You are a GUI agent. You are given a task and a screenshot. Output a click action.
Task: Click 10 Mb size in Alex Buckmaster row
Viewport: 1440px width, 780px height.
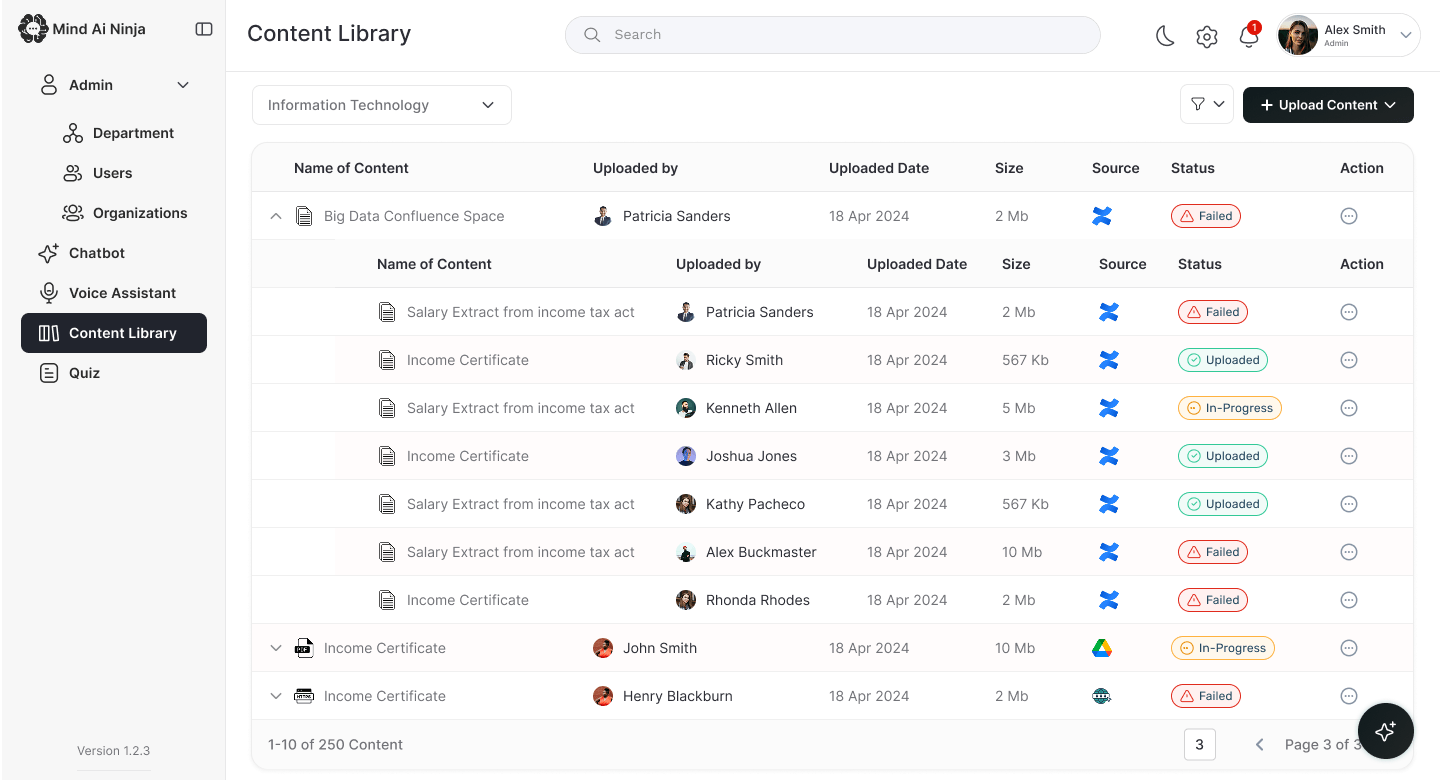[x=1022, y=552]
